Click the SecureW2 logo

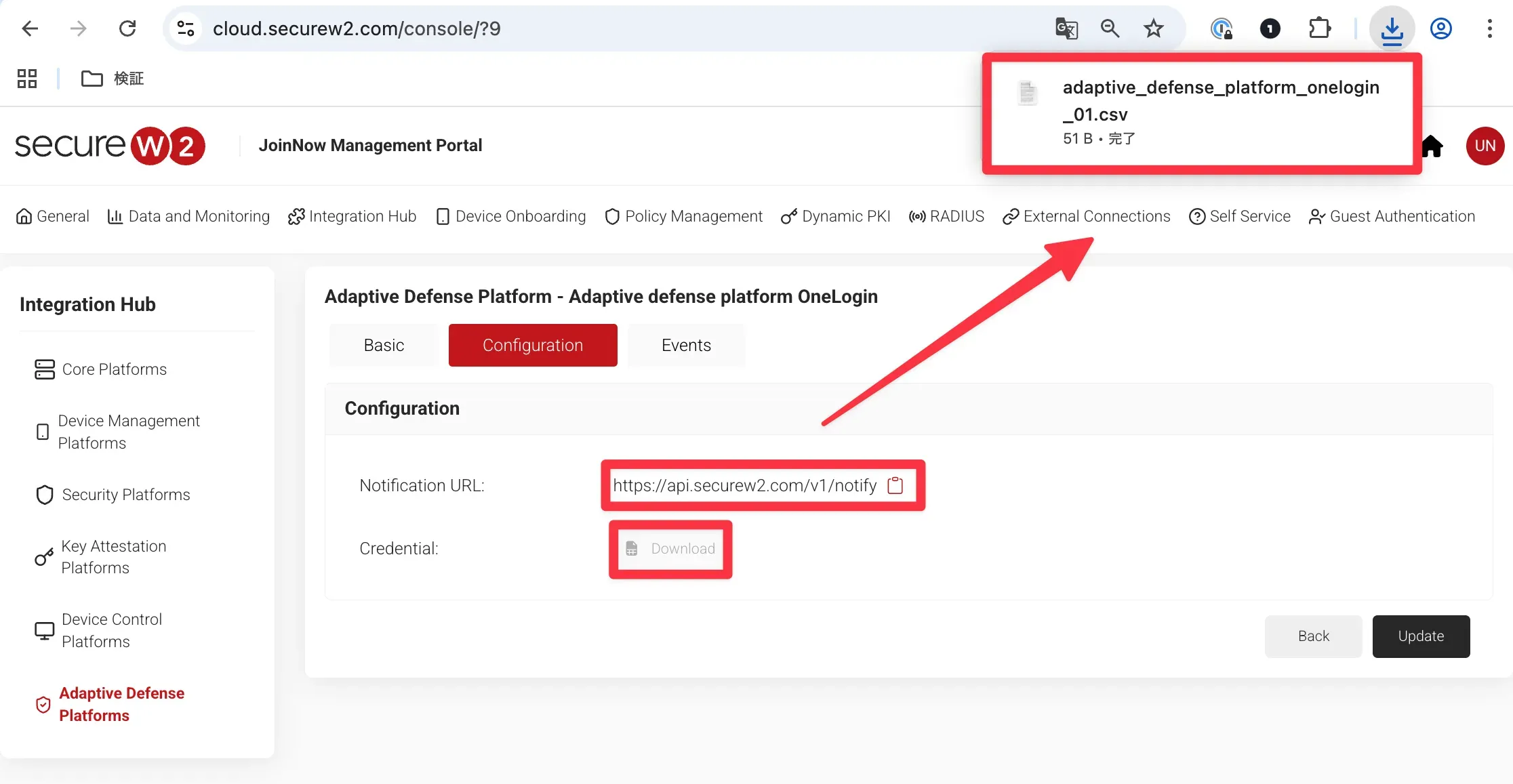point(110,146)
